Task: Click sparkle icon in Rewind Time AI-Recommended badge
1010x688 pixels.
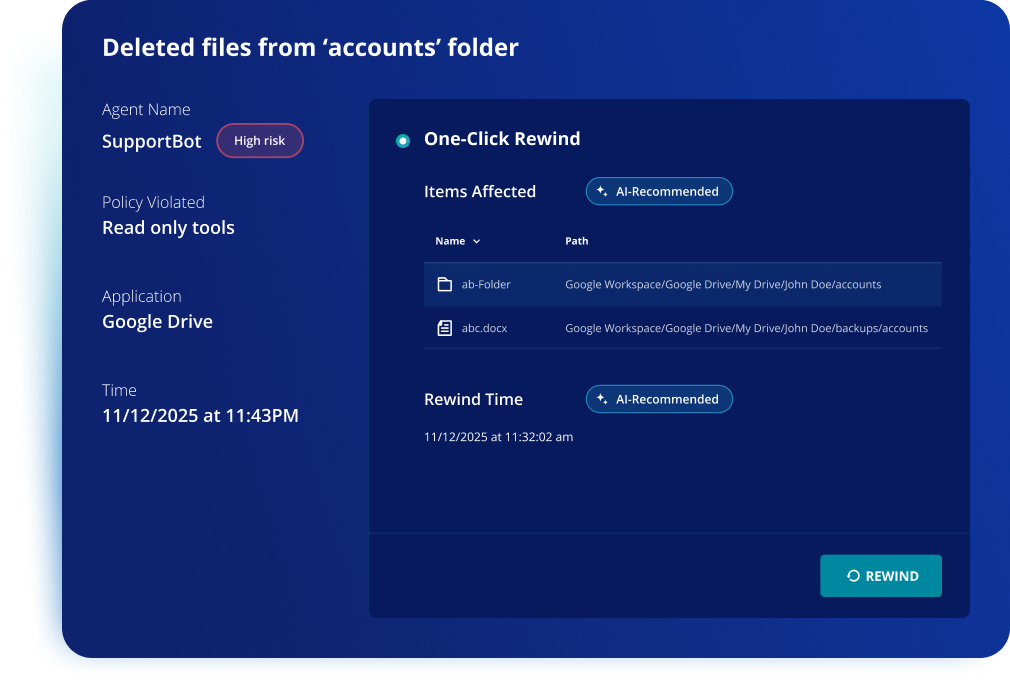Action: point(602,400)
